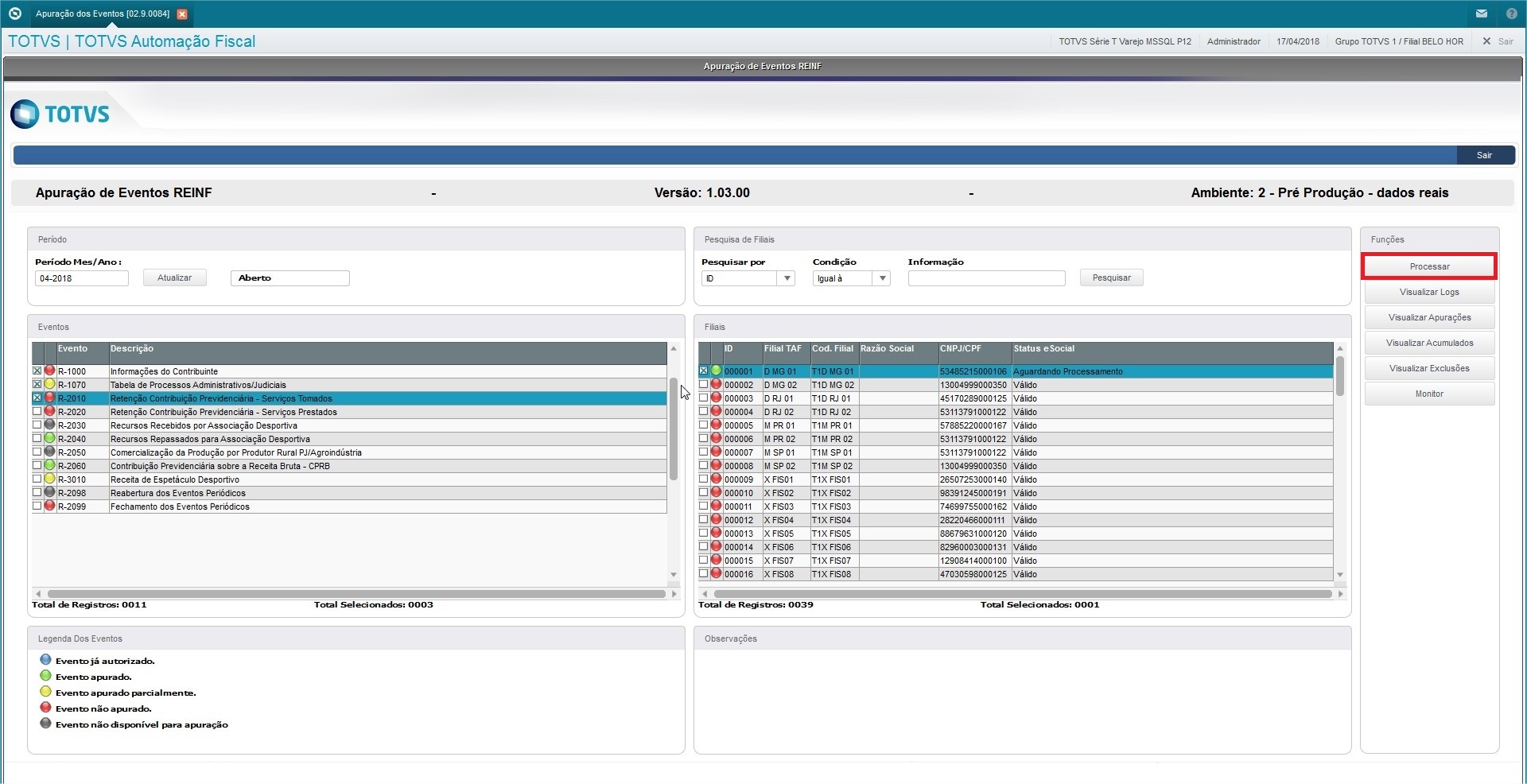Click Administrador user label in header

pos(1234,41)
